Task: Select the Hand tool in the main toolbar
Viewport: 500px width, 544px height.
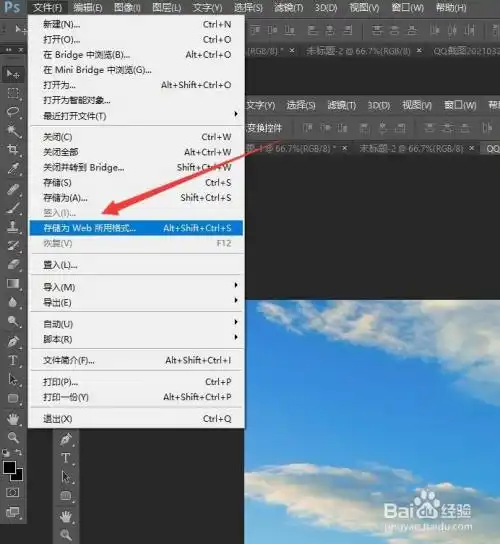Action: click(13, 419)
